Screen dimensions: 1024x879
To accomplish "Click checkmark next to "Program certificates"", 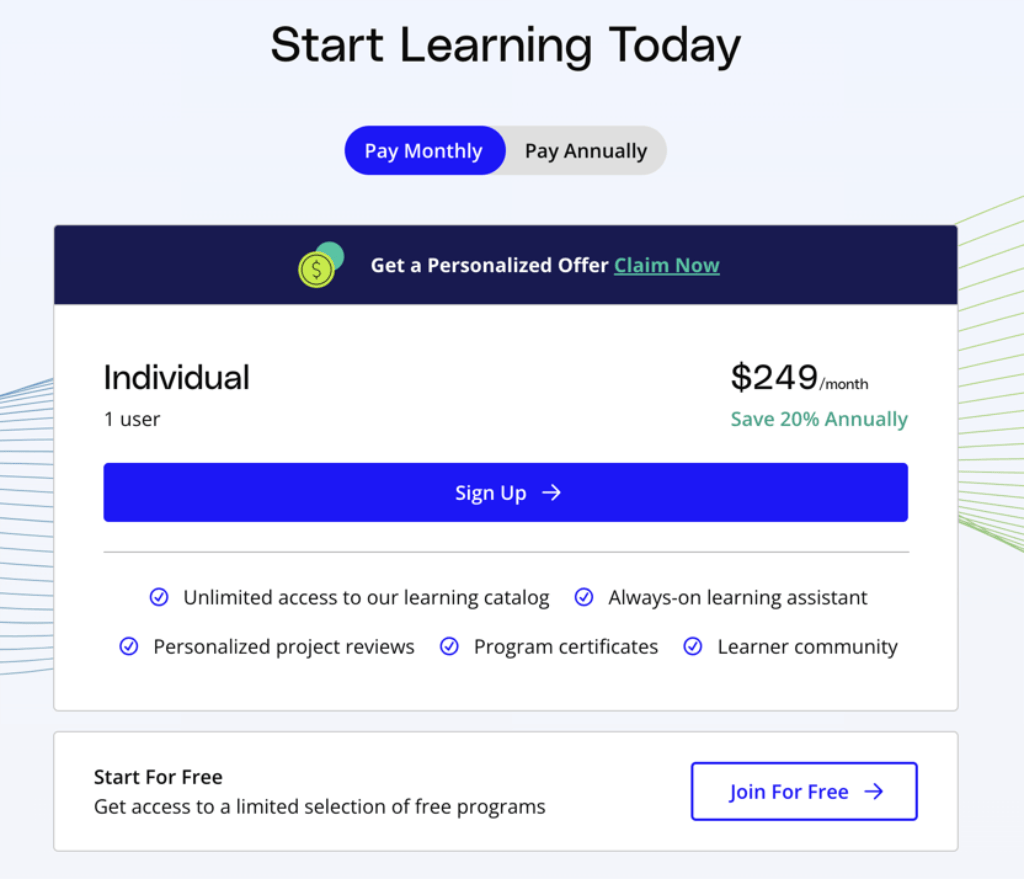I will (449, 646).
